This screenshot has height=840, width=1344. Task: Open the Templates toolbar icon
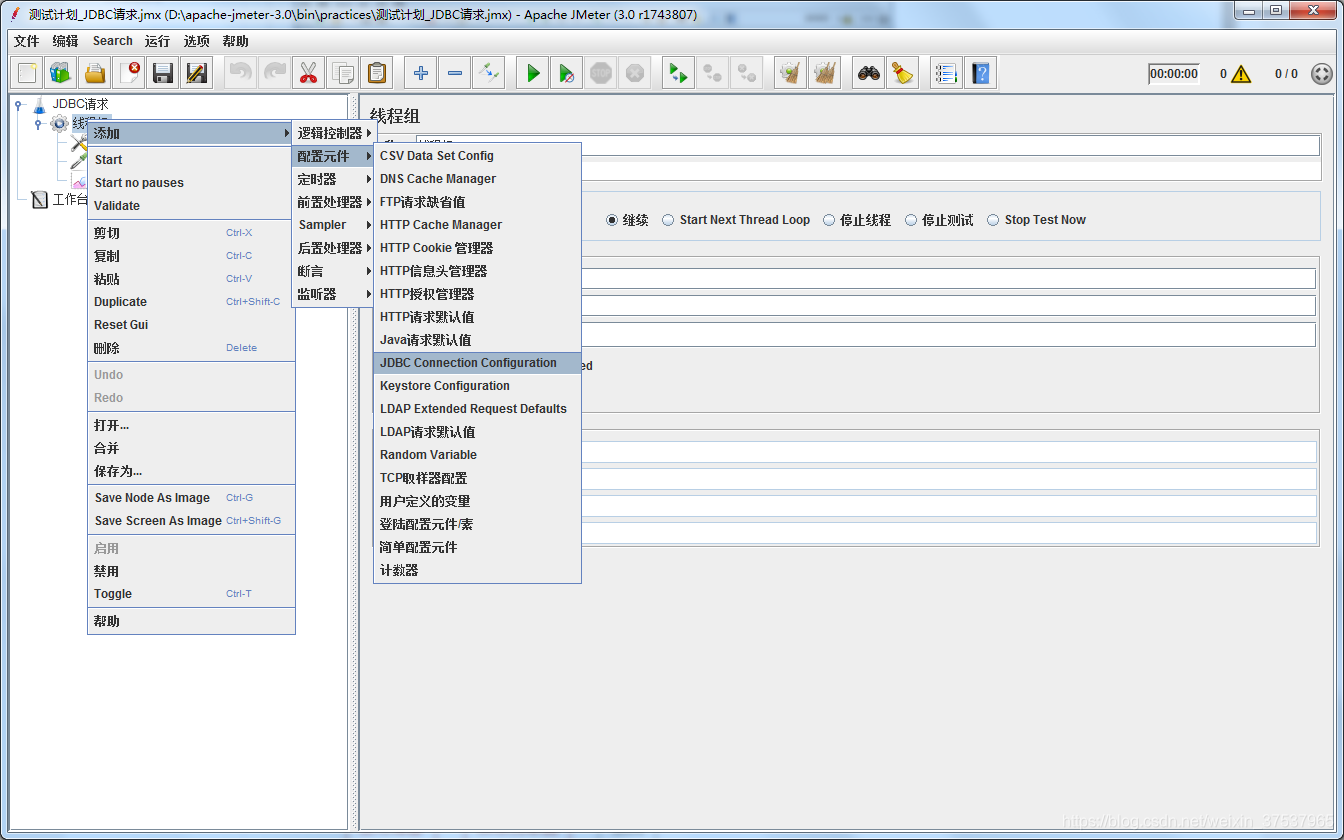tap(61, 73)
